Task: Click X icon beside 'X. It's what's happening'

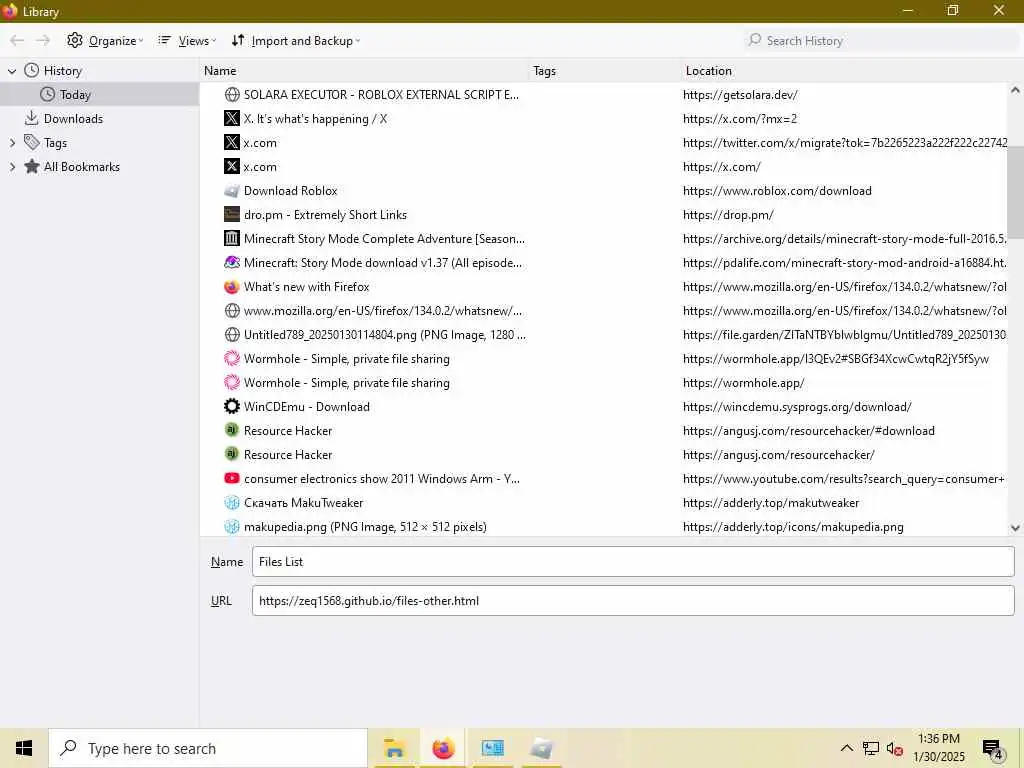Action: (x=232, y=118)
